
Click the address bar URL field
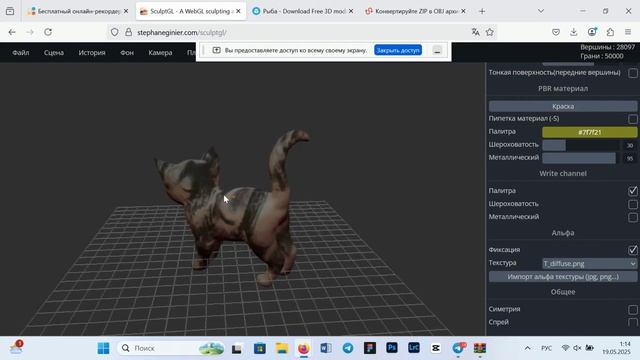[x=302, y=32]
